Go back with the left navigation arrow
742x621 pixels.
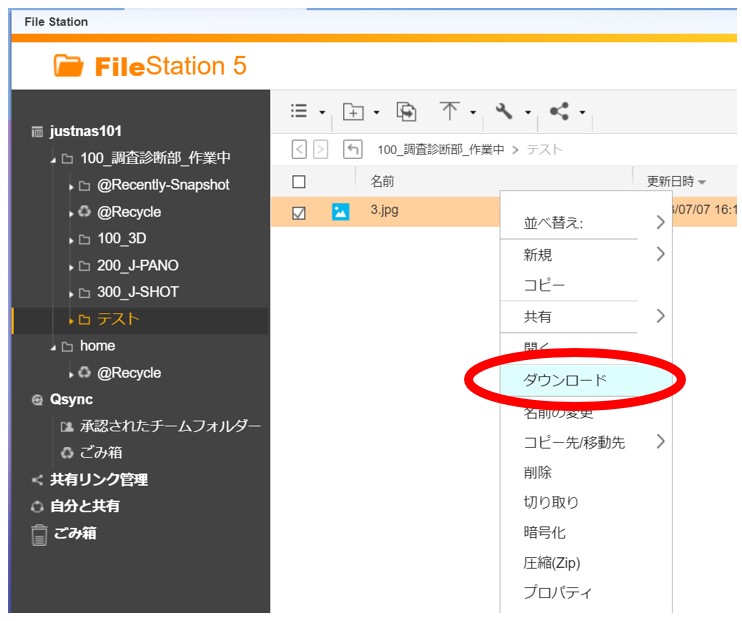point(299,150)
